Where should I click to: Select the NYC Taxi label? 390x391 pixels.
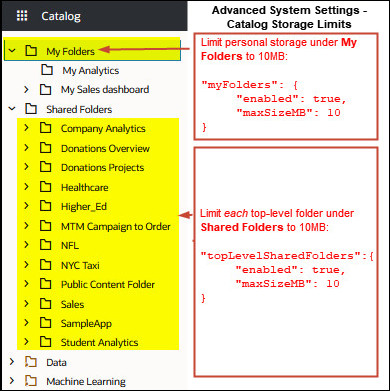tap(80, 265)
